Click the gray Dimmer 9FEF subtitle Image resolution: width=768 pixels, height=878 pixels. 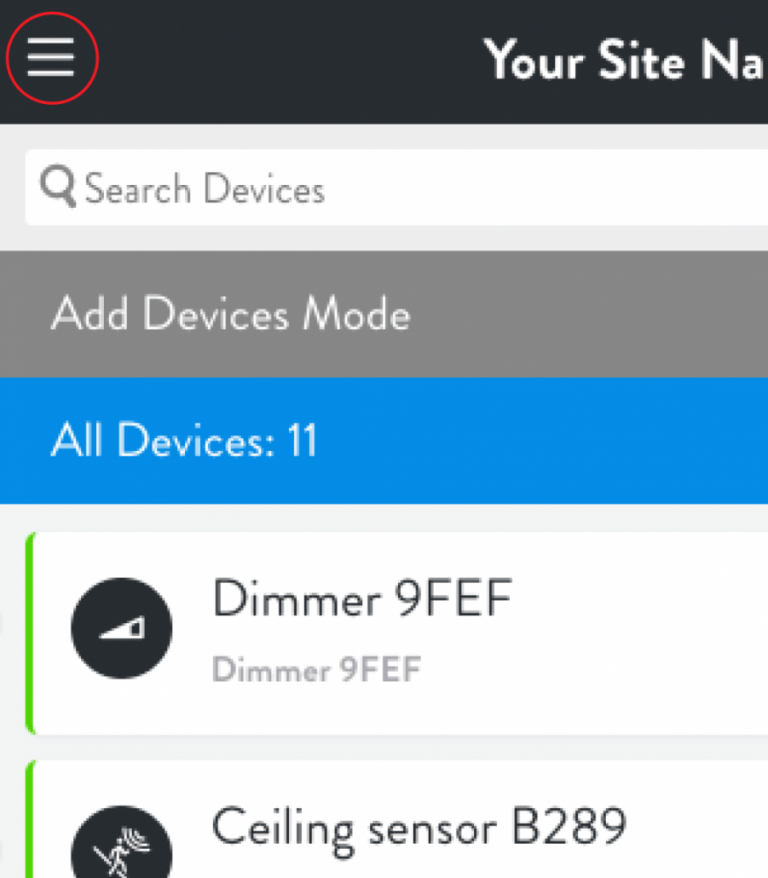pos(316,669)
